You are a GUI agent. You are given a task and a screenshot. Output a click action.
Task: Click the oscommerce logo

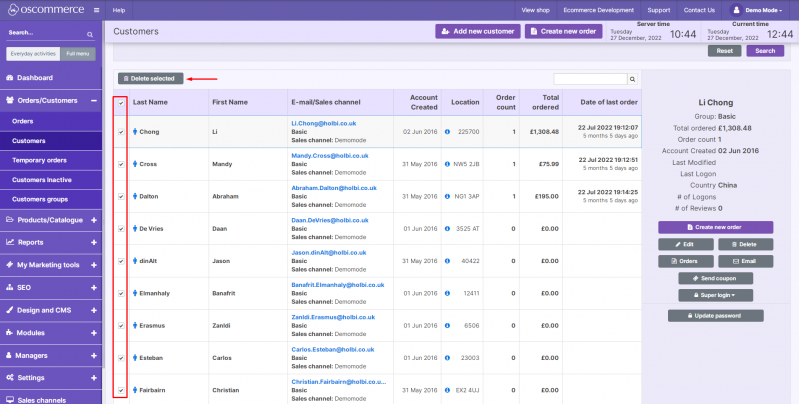point(44,10)
